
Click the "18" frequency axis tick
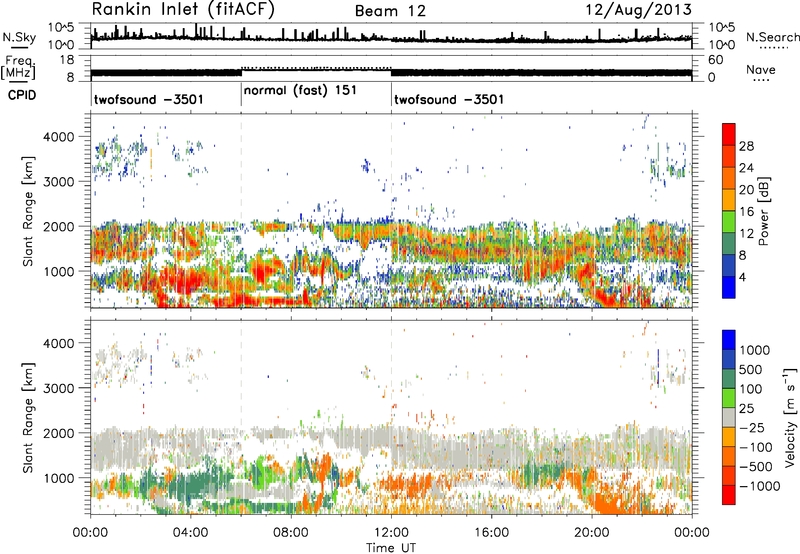67,60
